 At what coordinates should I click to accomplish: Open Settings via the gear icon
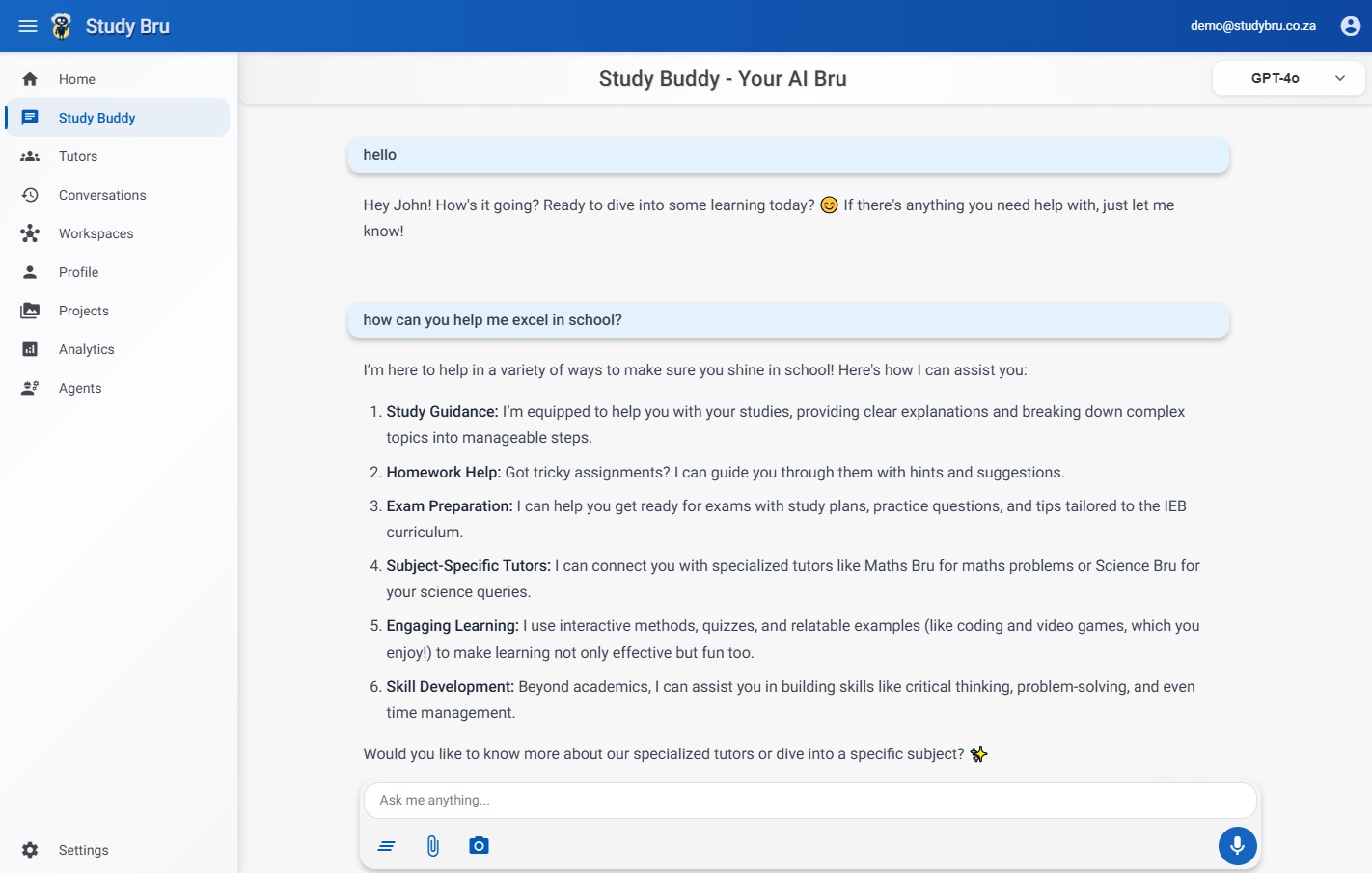pyautogui.click(x=31, y=850)
